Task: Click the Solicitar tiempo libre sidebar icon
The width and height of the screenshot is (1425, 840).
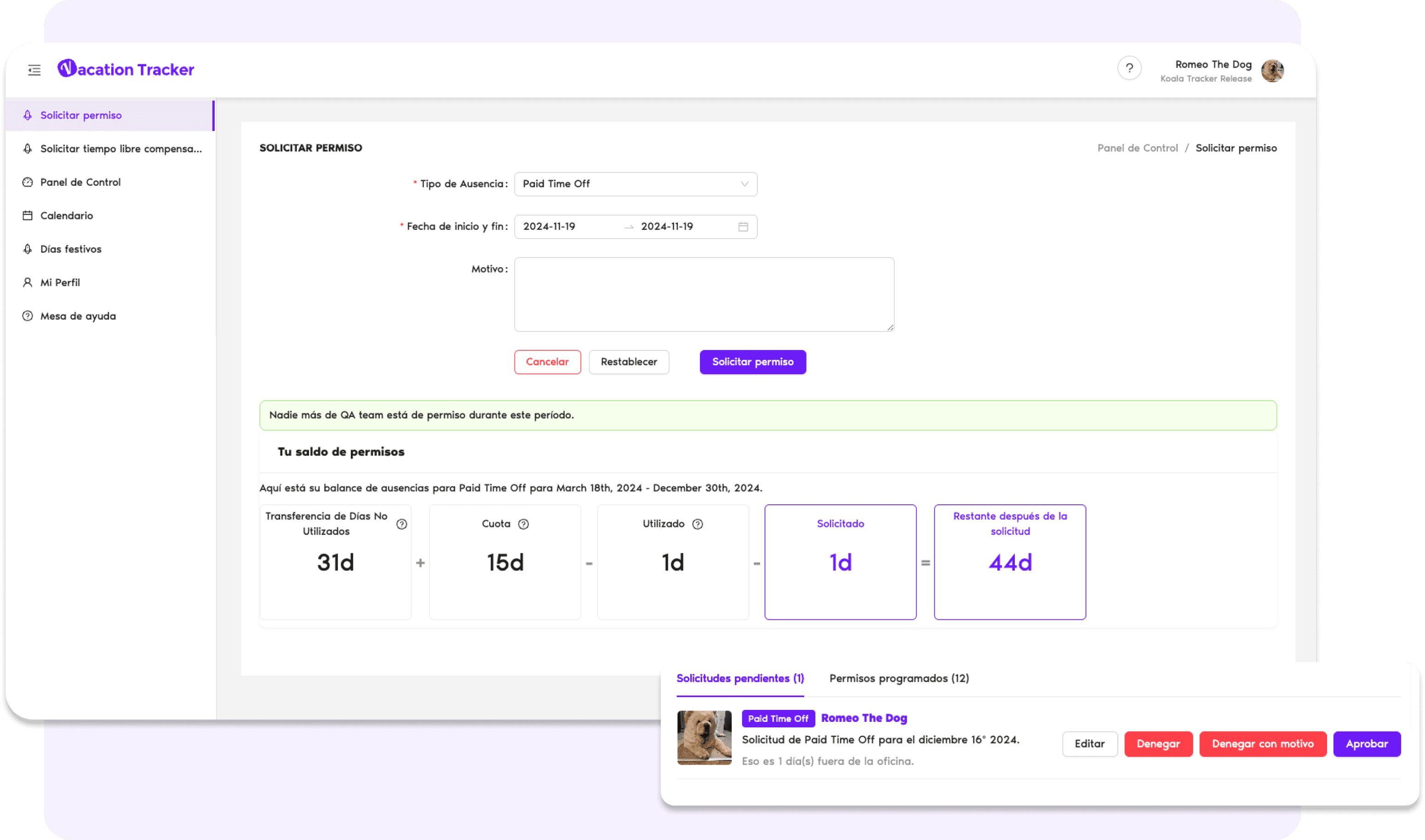Action: tap(27, 148)
